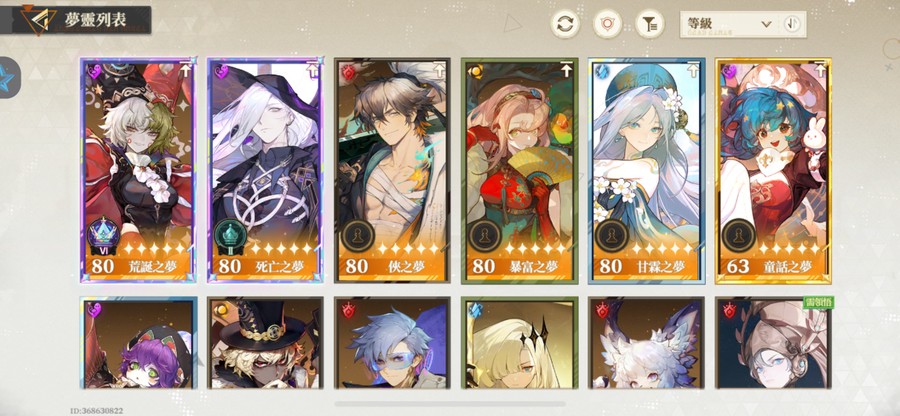Tap the green crown emblem on 死亡之夢
The width and height of the screenshot is (900, 416).
click(230, 235)
